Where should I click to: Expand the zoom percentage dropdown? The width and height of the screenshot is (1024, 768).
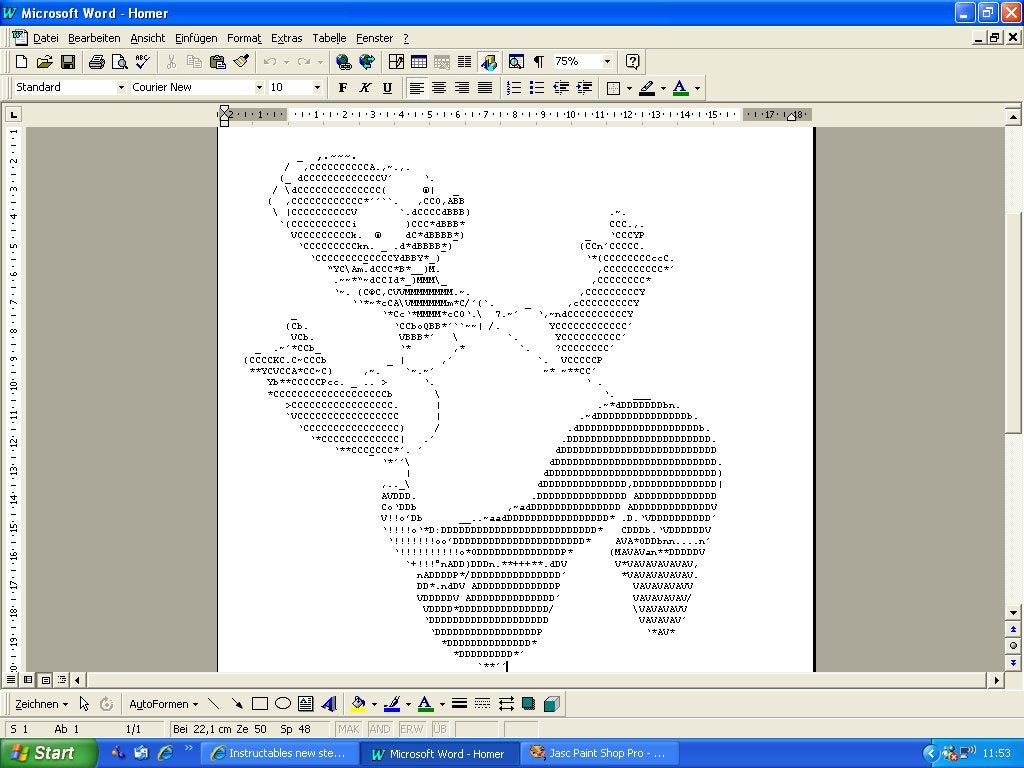[x=607, y=62]
